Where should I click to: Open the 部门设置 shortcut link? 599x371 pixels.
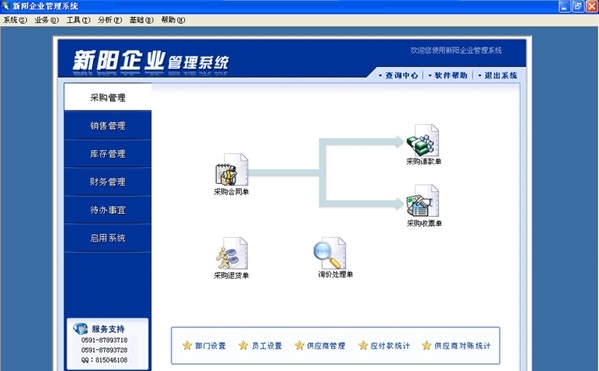[210, 346]
